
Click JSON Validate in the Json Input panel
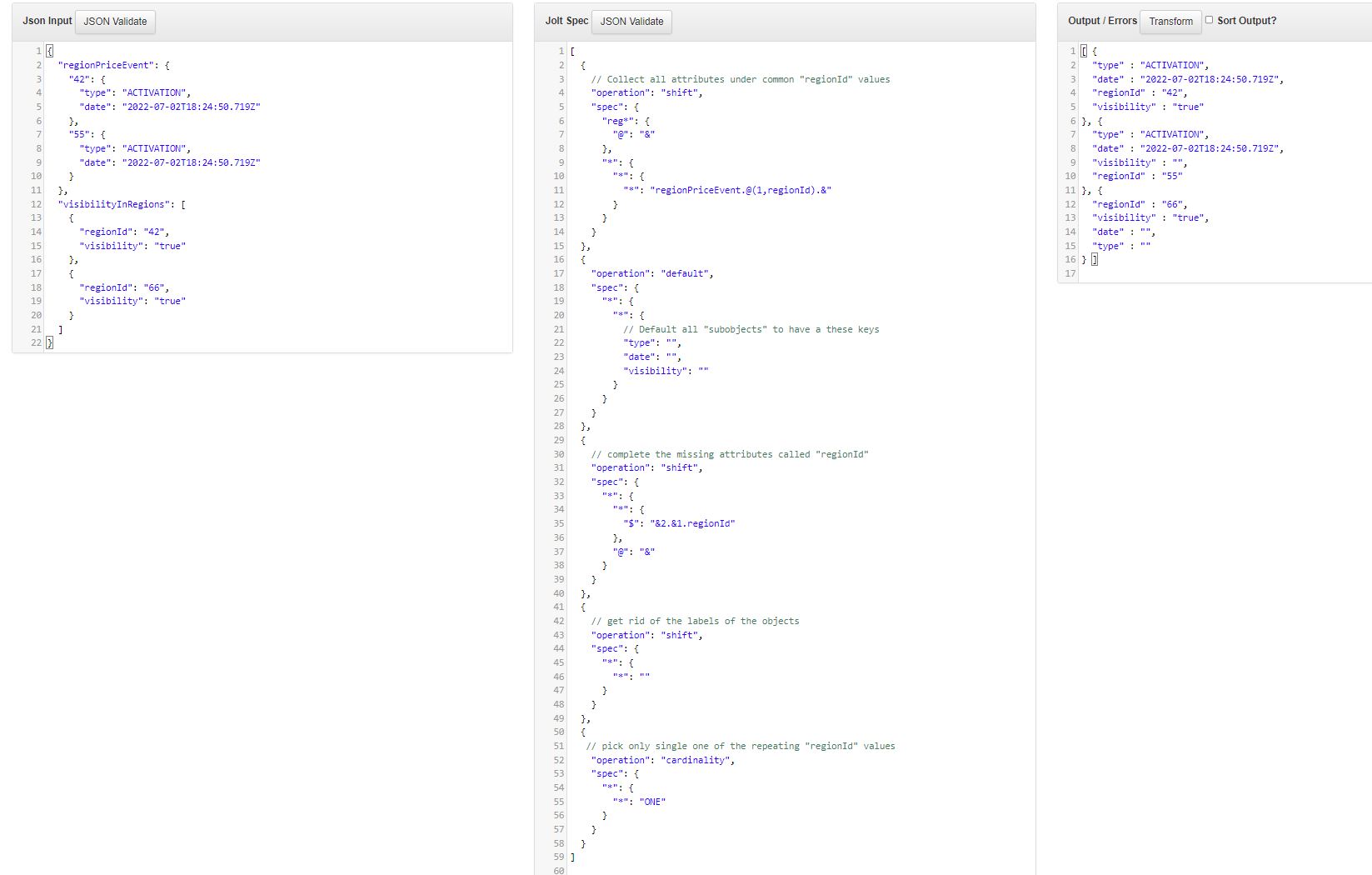pos(115,22)
